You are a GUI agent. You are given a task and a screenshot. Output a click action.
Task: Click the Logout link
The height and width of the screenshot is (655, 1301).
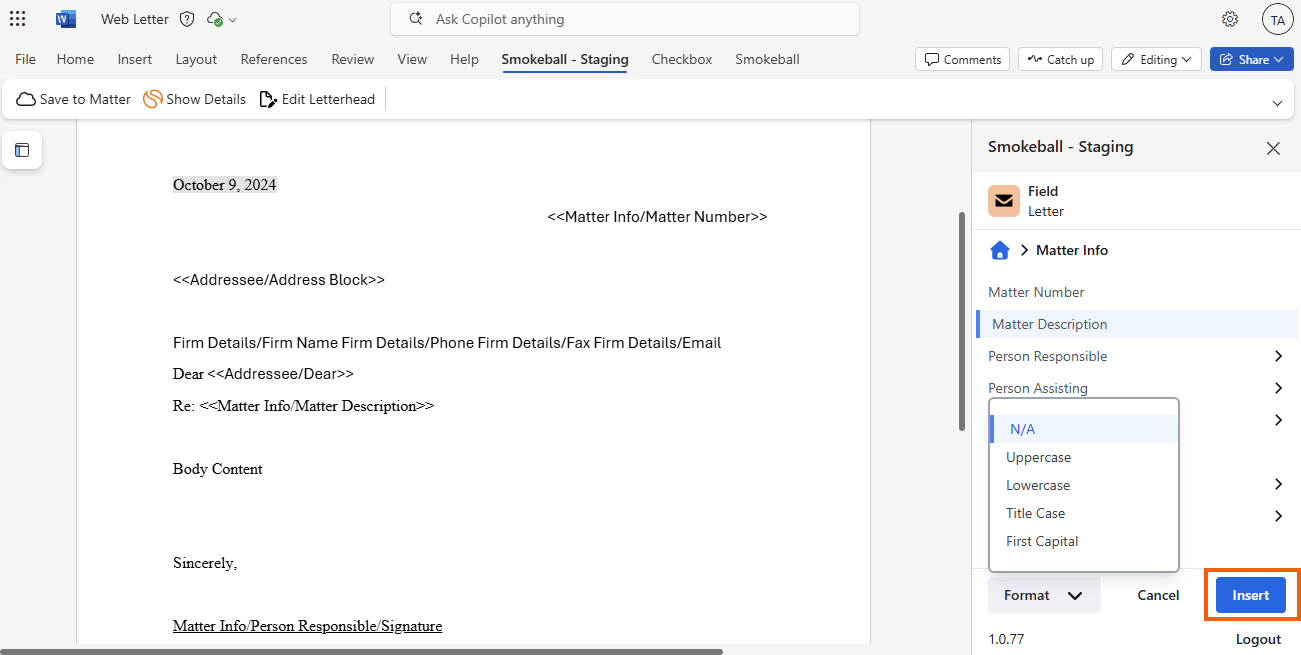point(1258,639)
